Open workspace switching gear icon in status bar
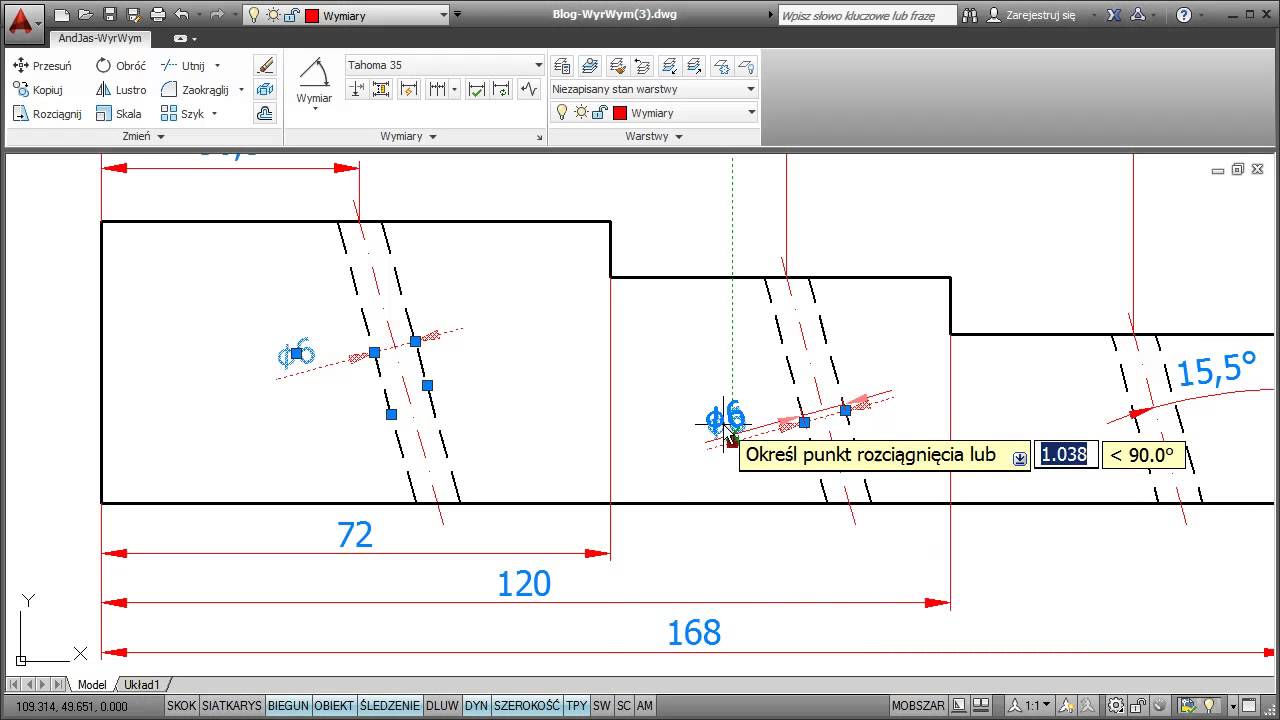The height and width of the screenshot is (720, 1280). [1117, 705]
